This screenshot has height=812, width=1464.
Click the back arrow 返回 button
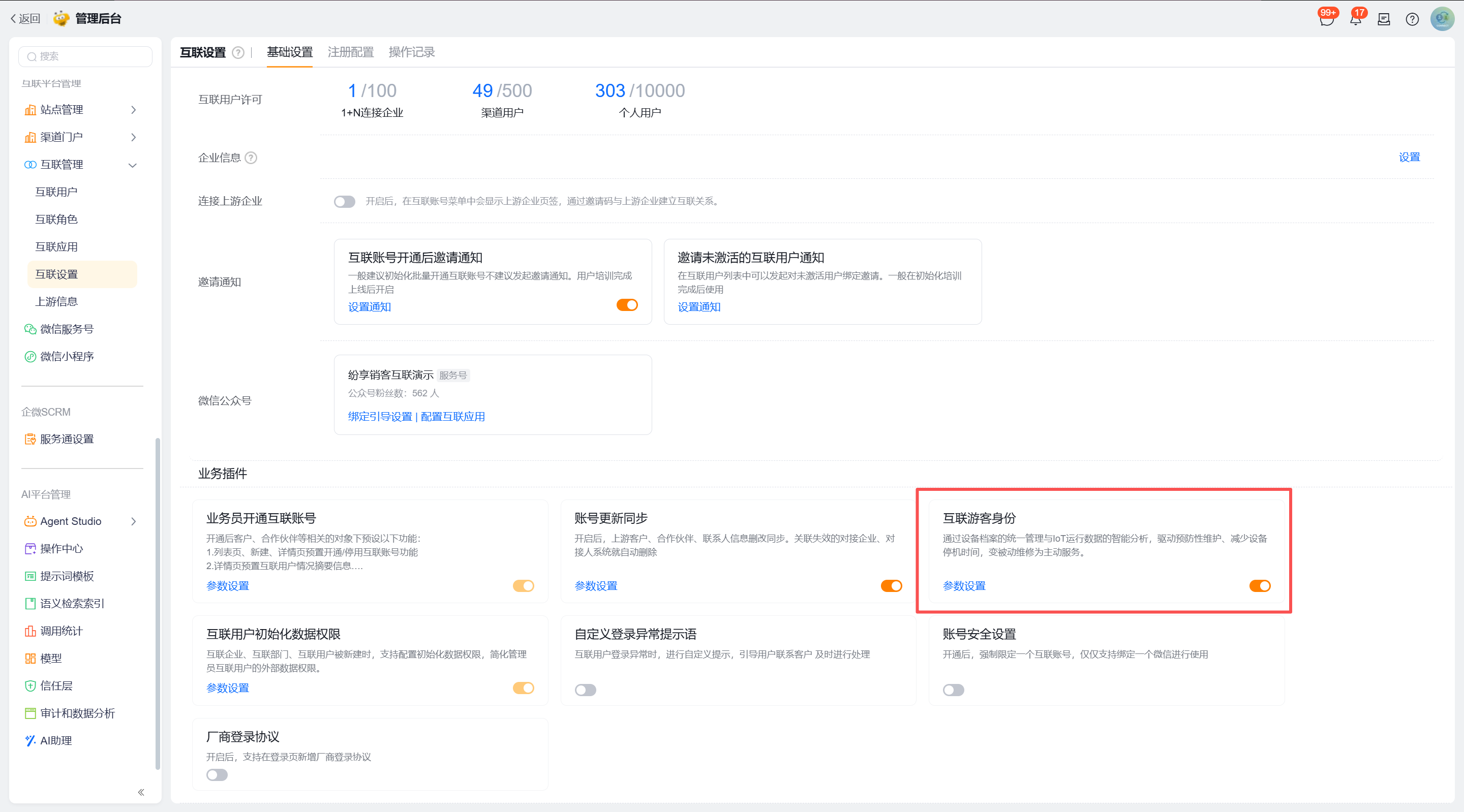[25, 19]
